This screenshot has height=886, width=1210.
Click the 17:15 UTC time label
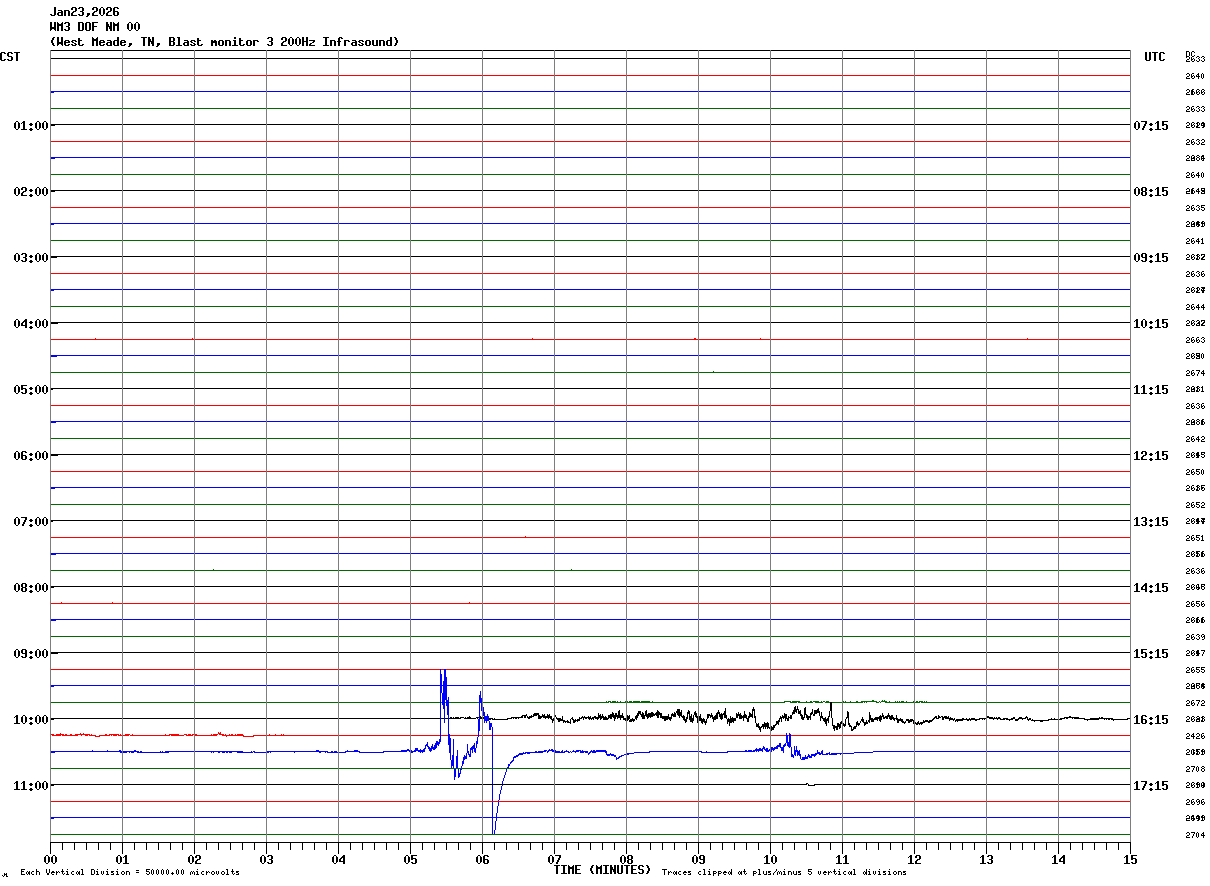click(1151, 785)
